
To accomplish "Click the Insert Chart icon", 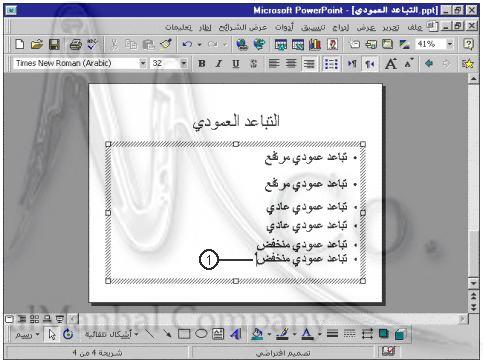I will tap(314, 44).
